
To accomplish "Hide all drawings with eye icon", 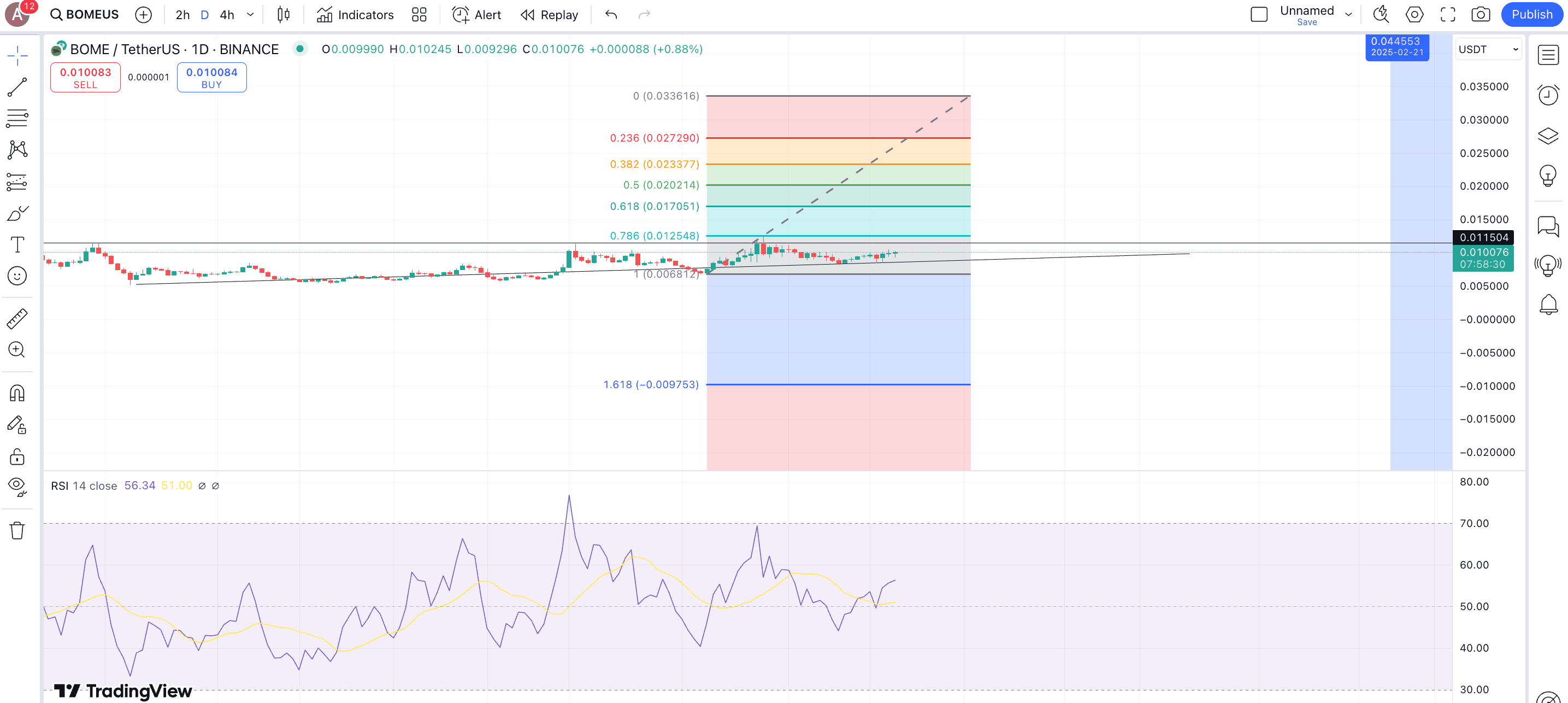I will (17, 487).
